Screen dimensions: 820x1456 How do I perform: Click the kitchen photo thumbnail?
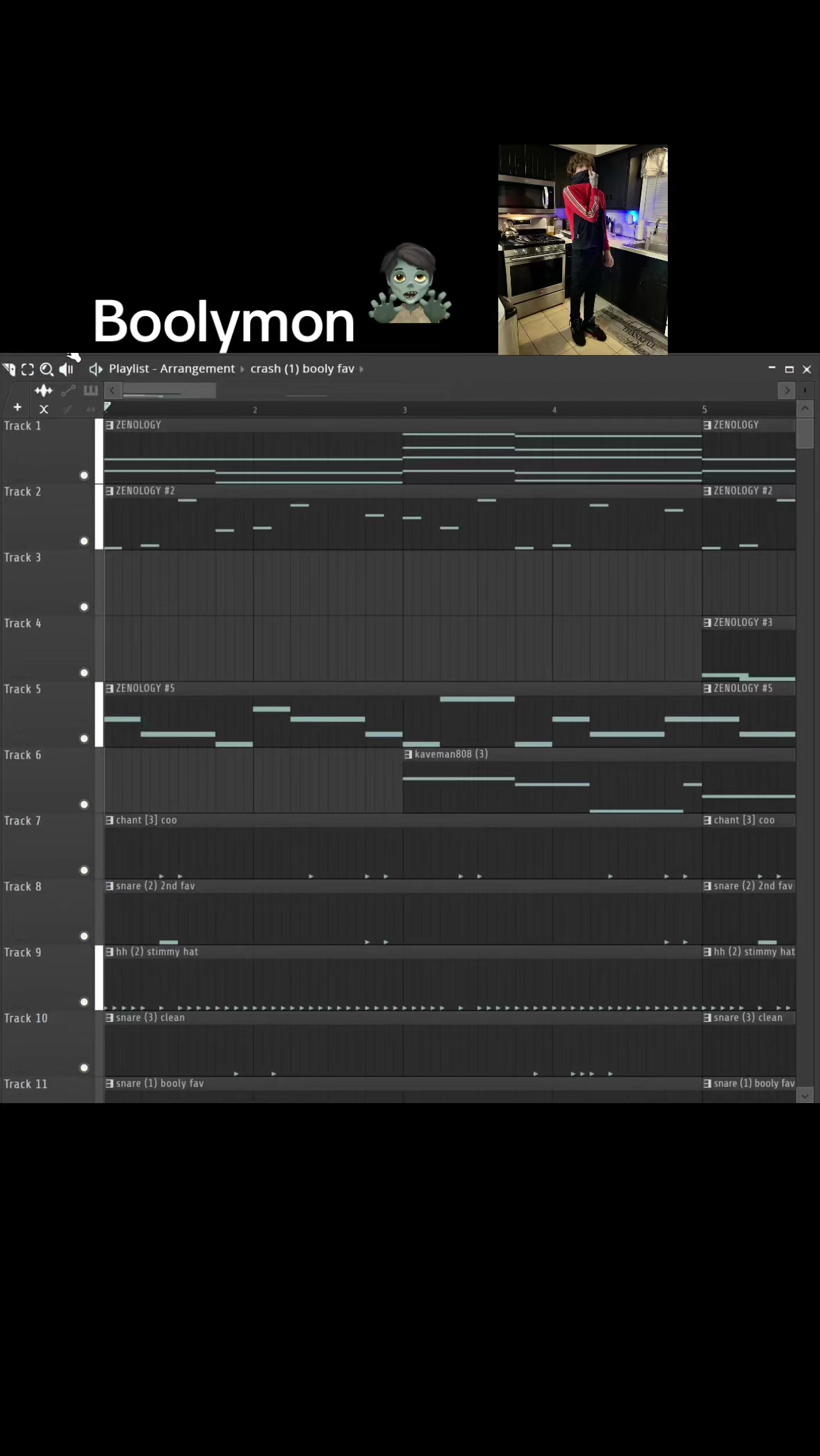[x=583, y=249]
